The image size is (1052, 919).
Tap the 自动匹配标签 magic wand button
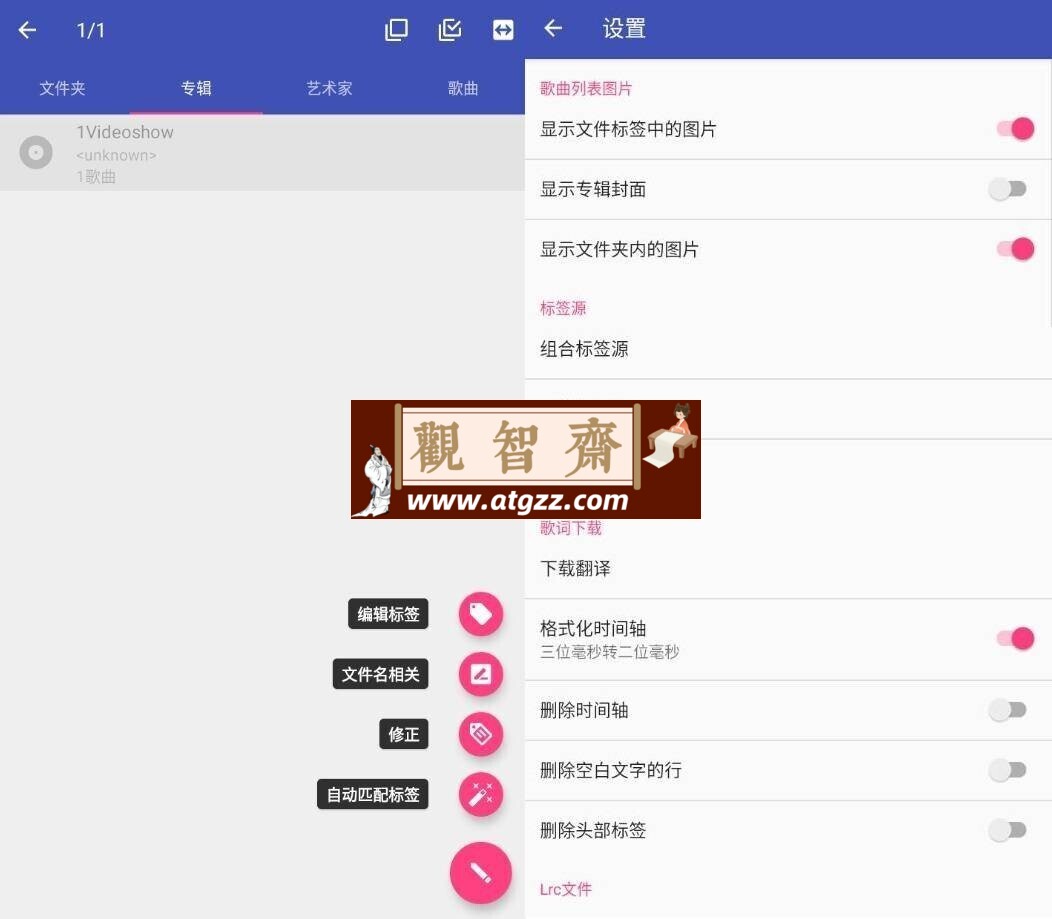pos(480,794)
